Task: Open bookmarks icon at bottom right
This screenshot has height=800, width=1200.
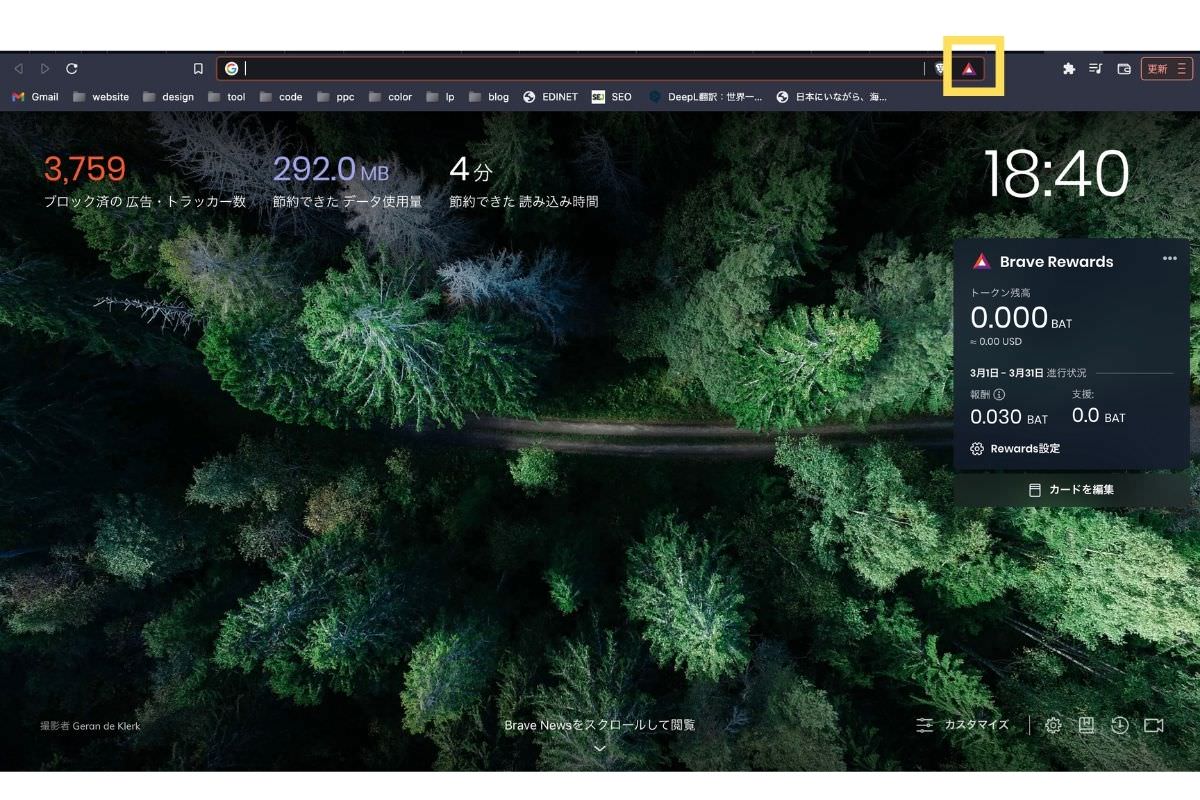Action: tap(1086, 725)
